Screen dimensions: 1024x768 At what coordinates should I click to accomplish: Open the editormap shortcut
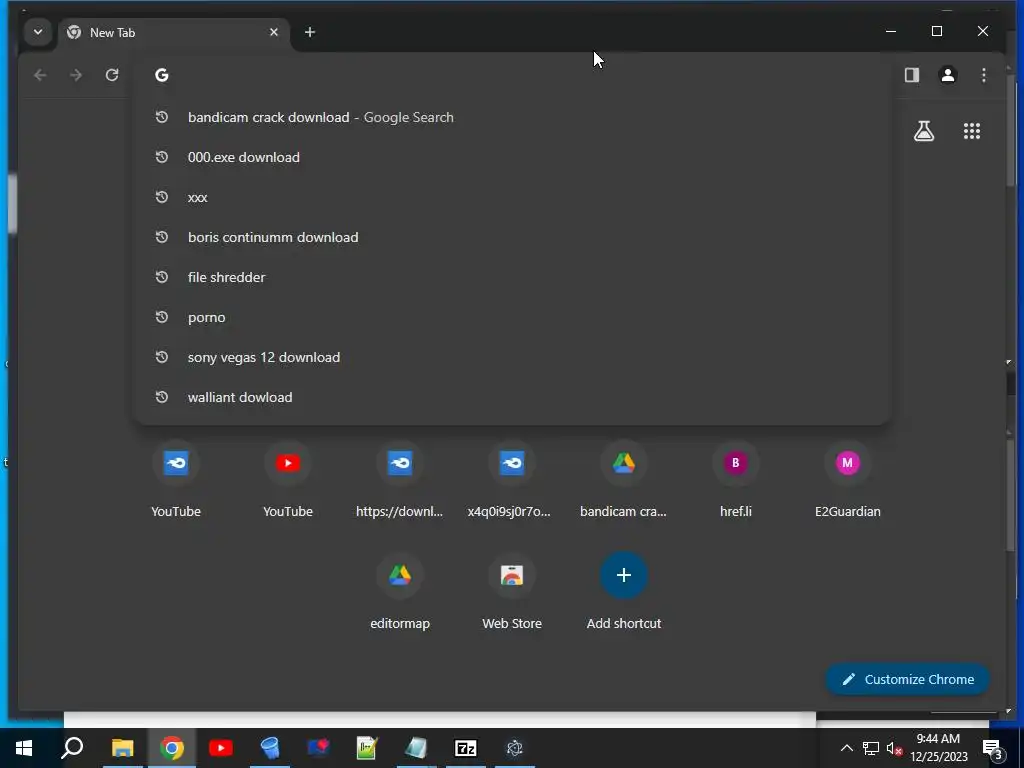(x=400, y=592)
